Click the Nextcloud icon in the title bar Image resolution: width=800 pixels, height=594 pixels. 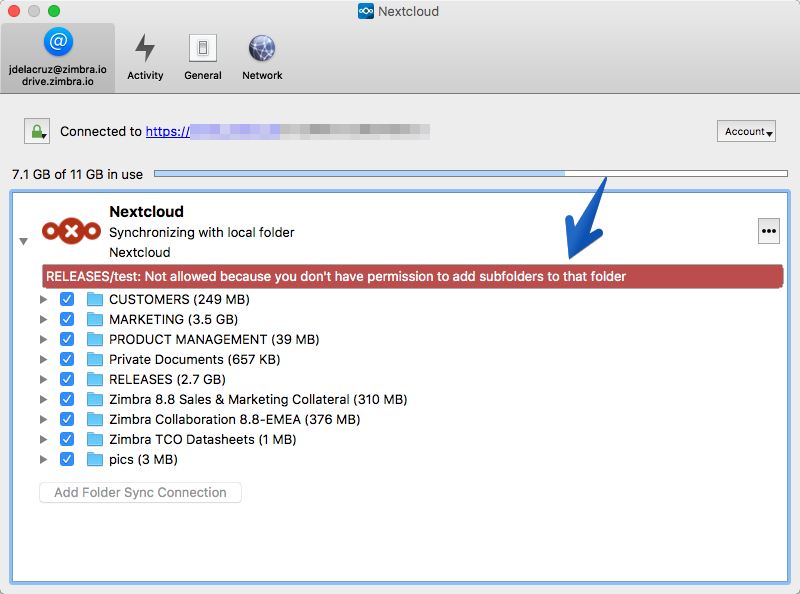coord(366,11)
